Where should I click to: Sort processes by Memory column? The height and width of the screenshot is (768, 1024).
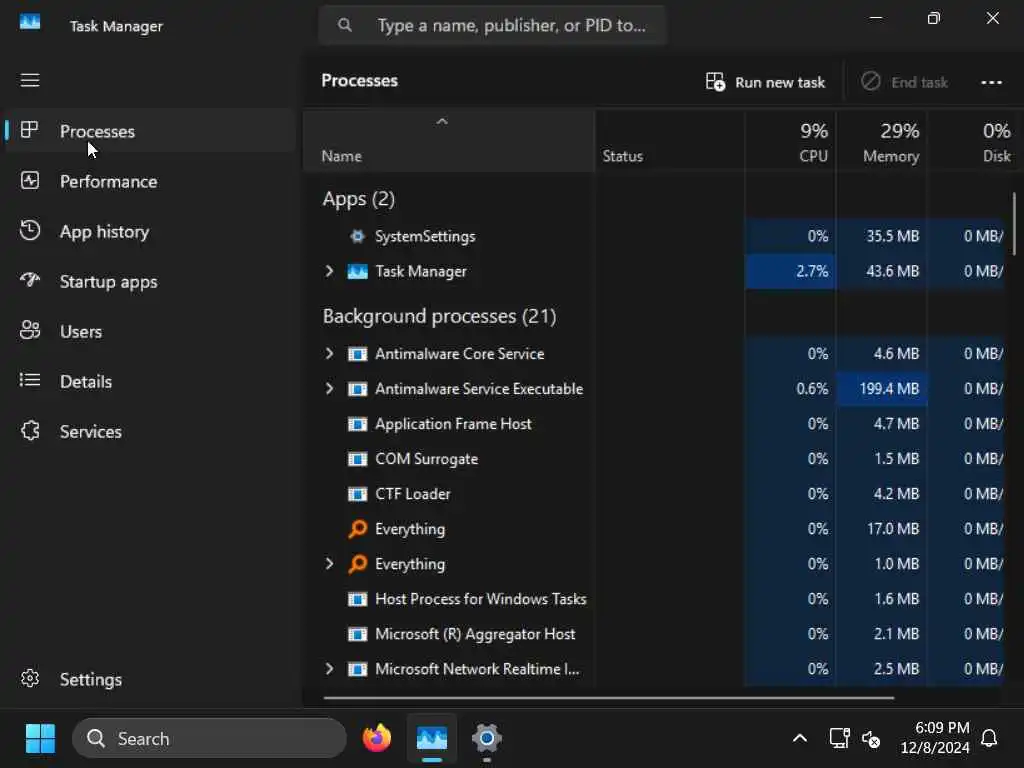pos(882,141)
